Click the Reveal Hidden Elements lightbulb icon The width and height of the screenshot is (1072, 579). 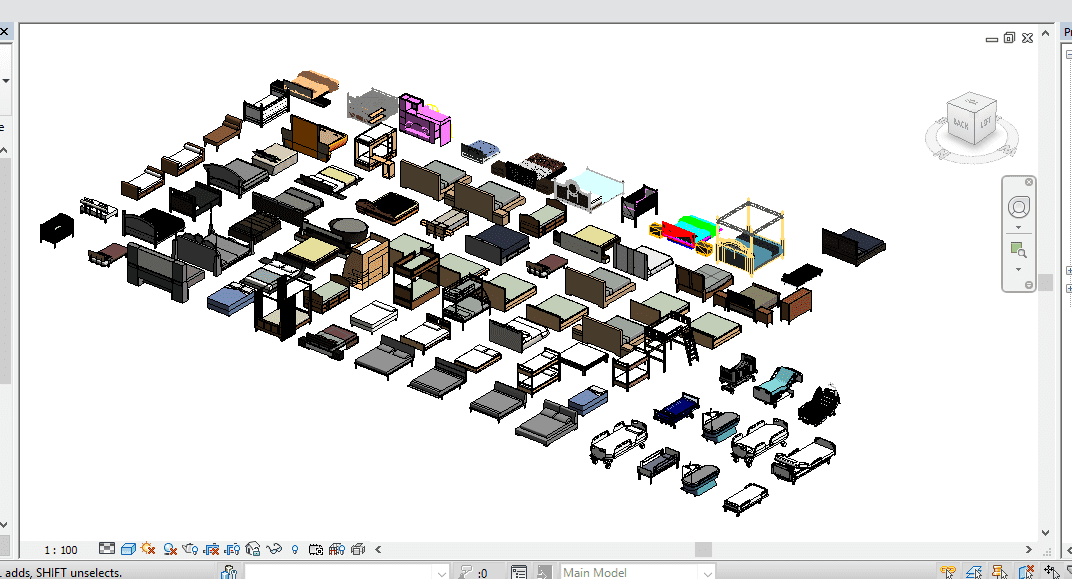pyautogui.click(x=295, y=549)
